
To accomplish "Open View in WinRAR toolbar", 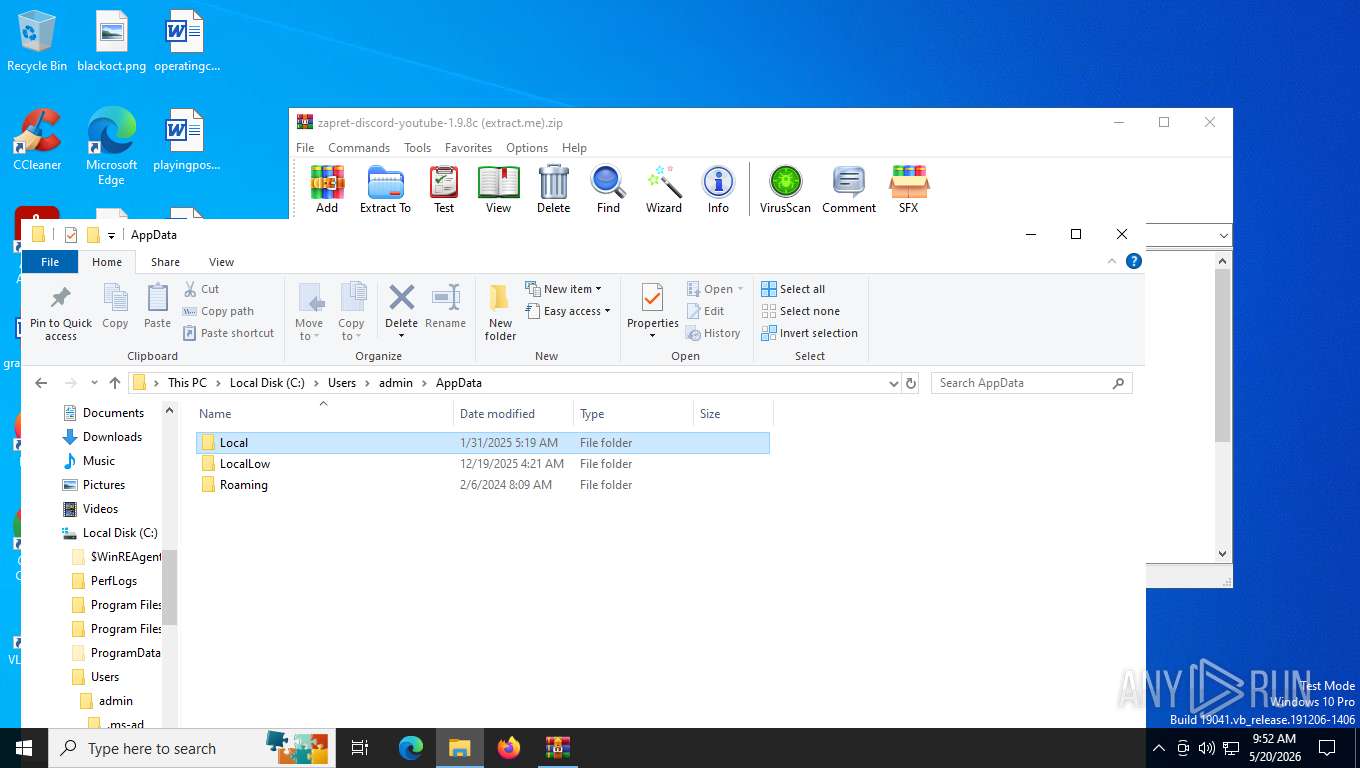I will point(498,190).
